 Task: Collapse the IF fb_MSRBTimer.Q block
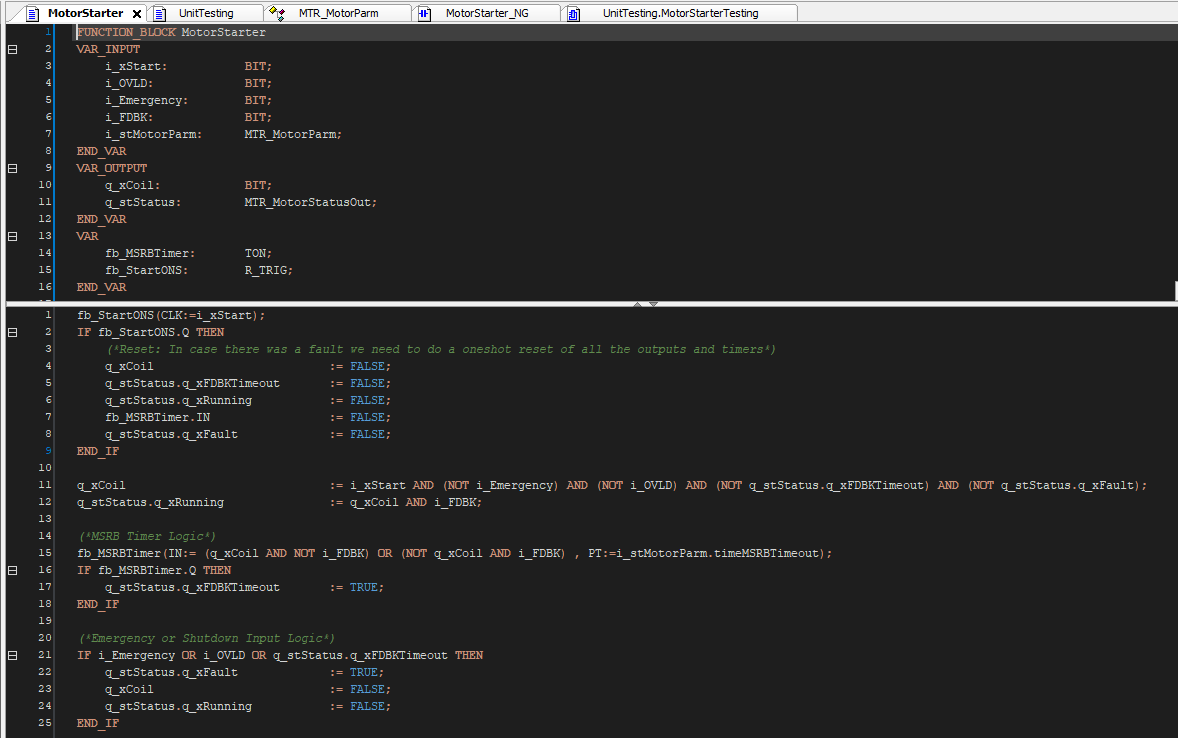tap(12, 570)
